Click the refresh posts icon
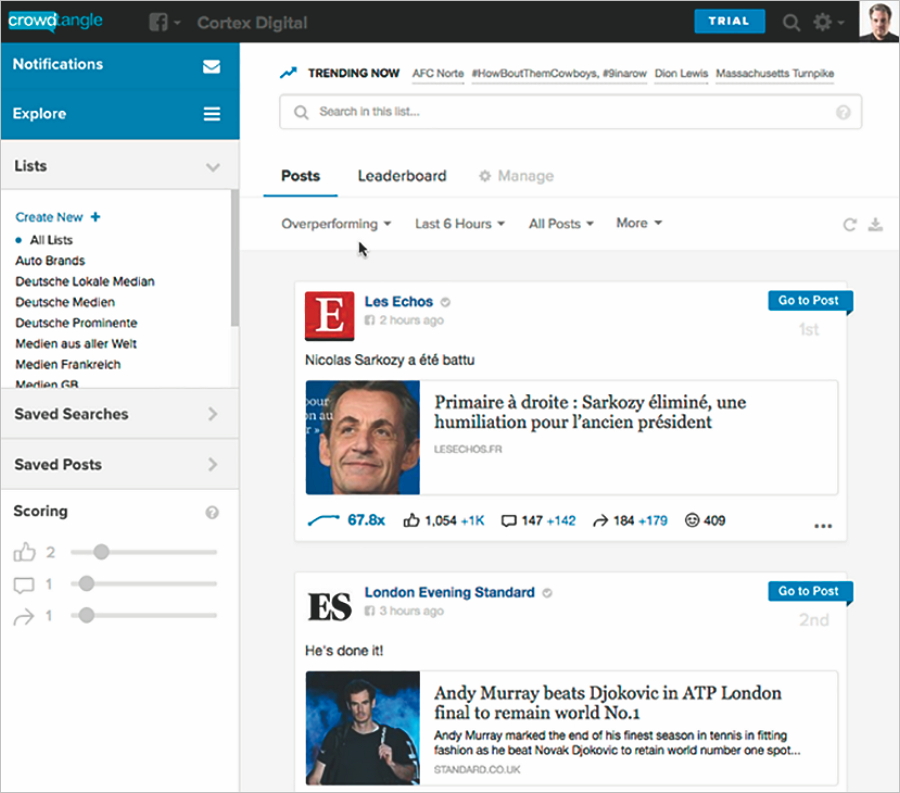This screenshot has width=900, height=793. (849, 225)
